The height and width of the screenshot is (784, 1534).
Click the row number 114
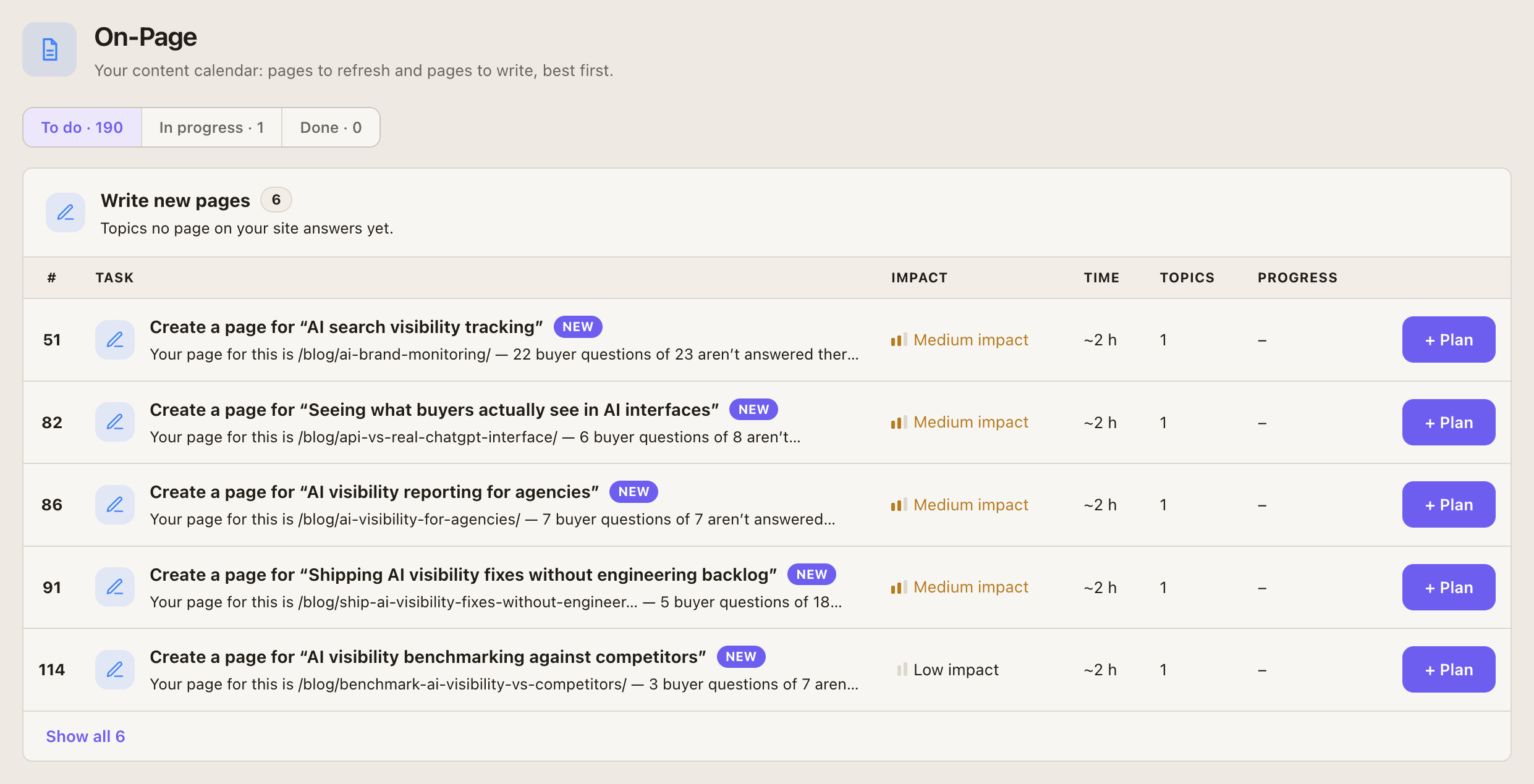[x=52, y=670]
